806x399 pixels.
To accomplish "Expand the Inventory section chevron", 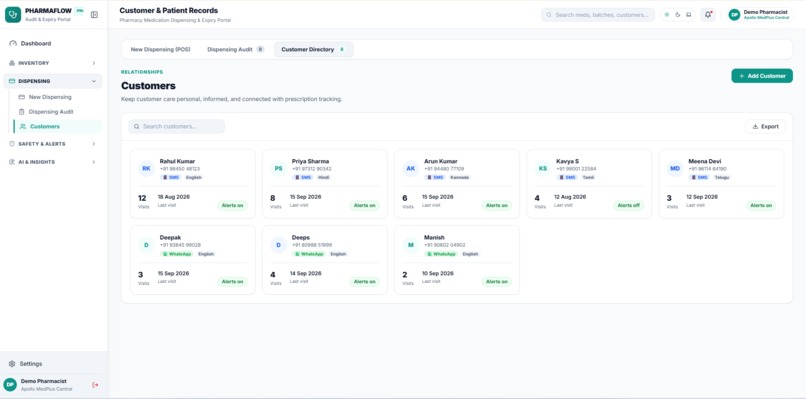I will 94,63.
